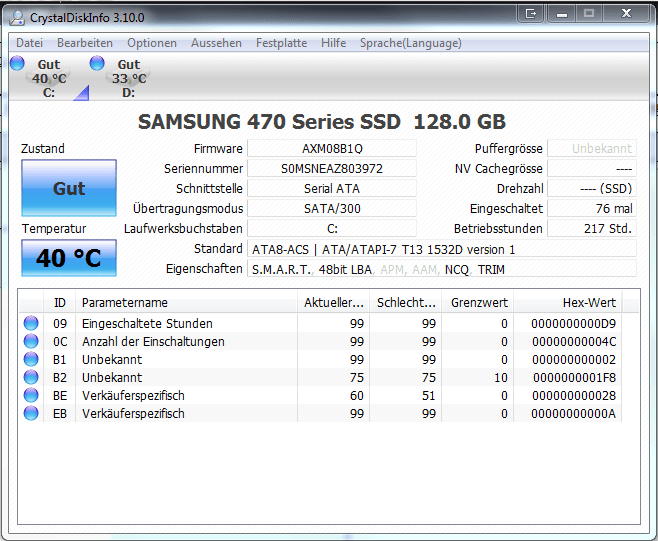Click the Gut health status button

(x=69, y=188)
